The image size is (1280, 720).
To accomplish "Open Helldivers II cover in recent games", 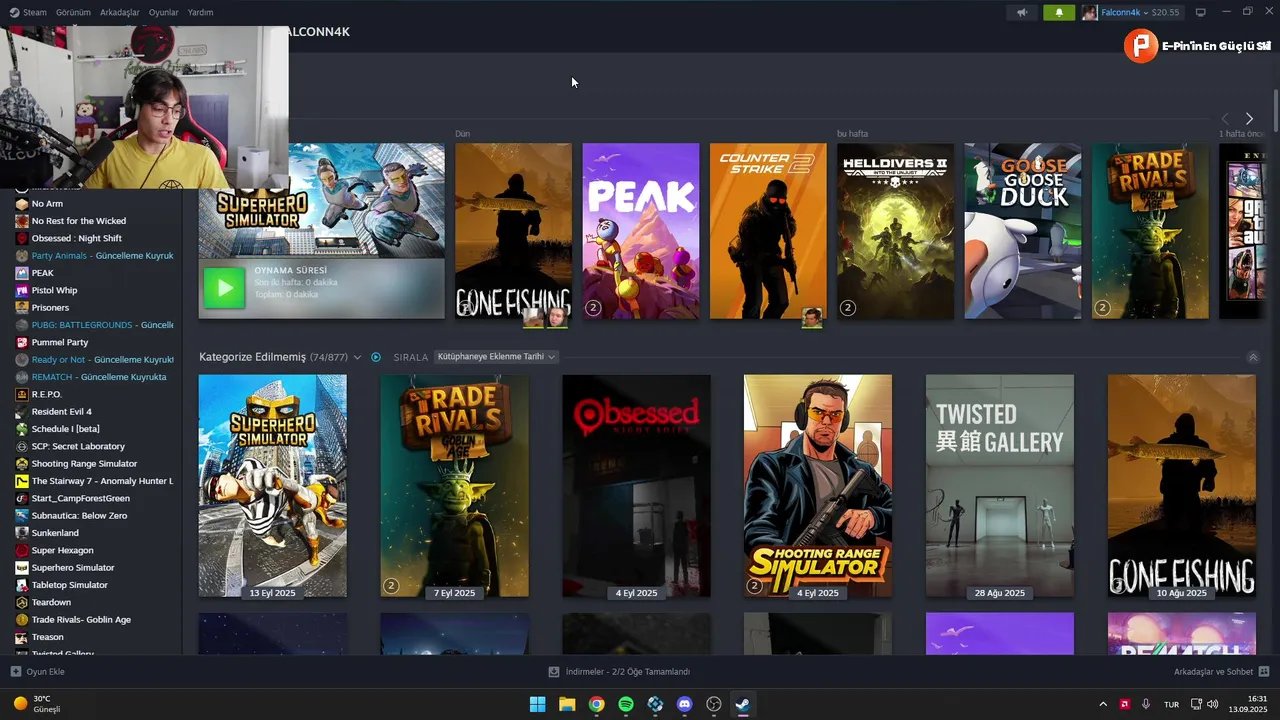I will (x=895, y=231).
